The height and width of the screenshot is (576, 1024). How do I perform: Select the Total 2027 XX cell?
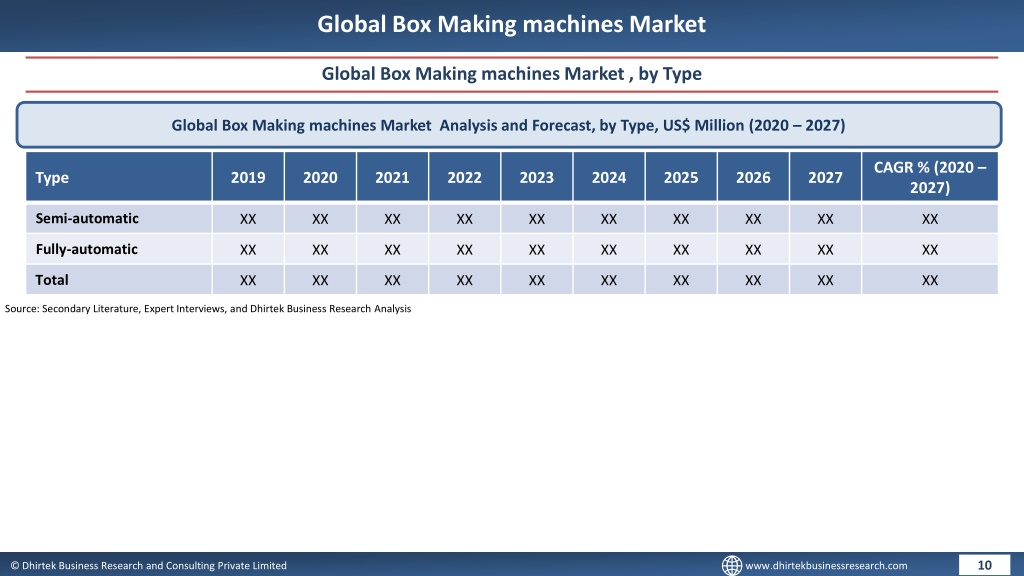click(825, 280)
